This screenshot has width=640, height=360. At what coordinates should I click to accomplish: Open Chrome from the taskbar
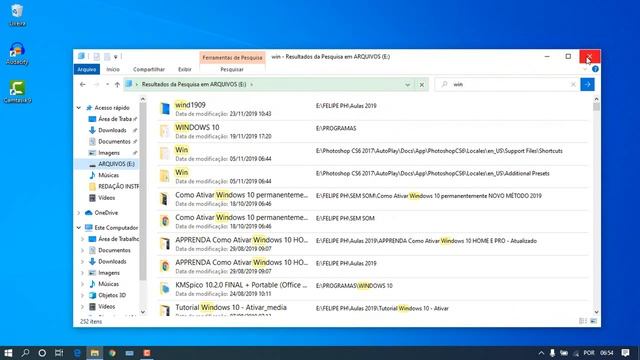112,353
